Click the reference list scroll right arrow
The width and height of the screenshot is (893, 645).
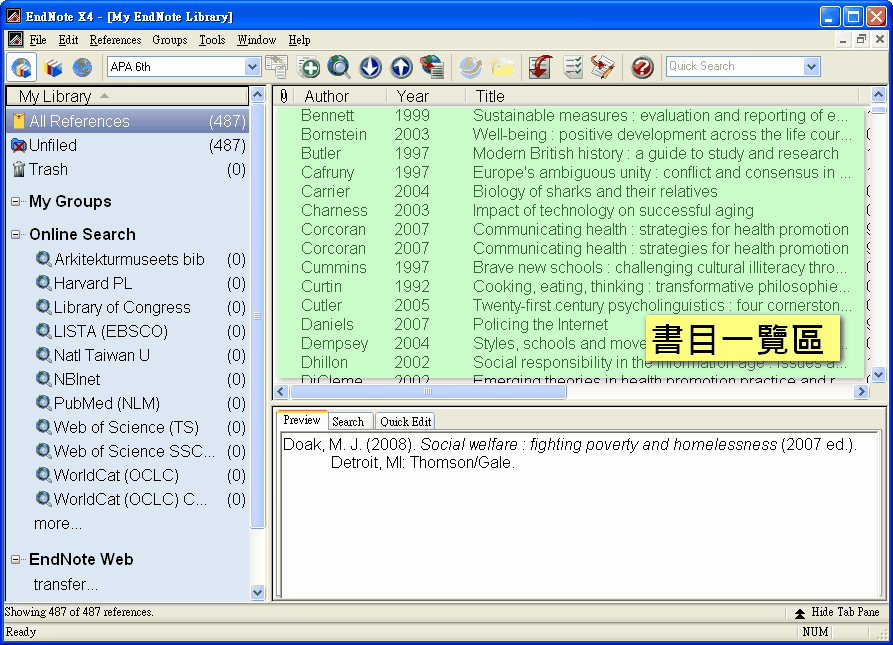pos(861,392)
